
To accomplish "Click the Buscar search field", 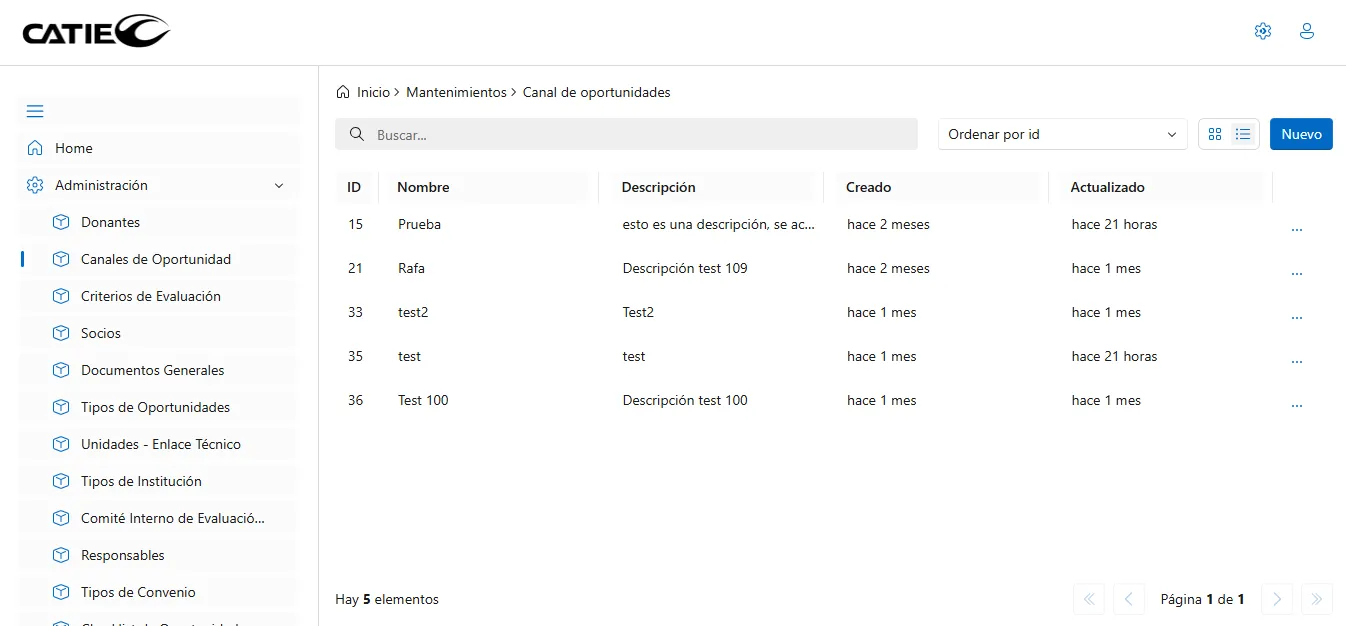I will (x=626, y=134).
